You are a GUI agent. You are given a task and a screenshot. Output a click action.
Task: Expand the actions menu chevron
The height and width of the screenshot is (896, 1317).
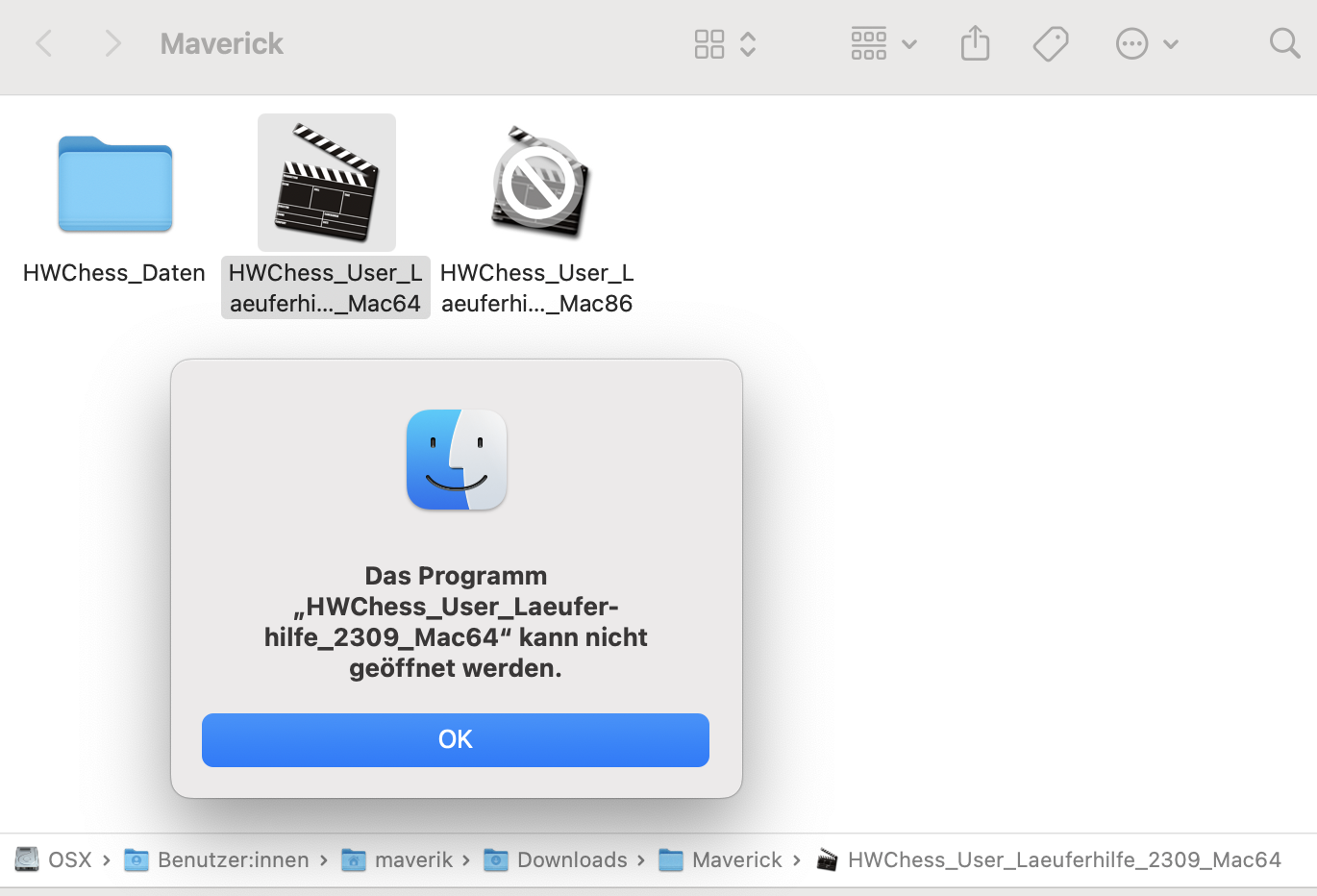pos(1171,44)
